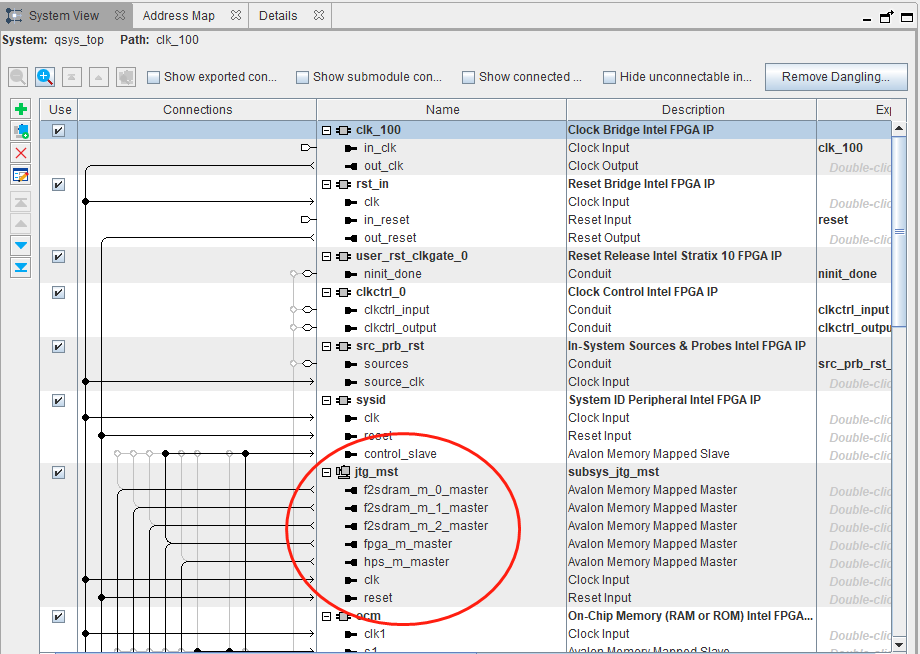
Task: Click the edit component parameters icon
Action: point(21,175)
